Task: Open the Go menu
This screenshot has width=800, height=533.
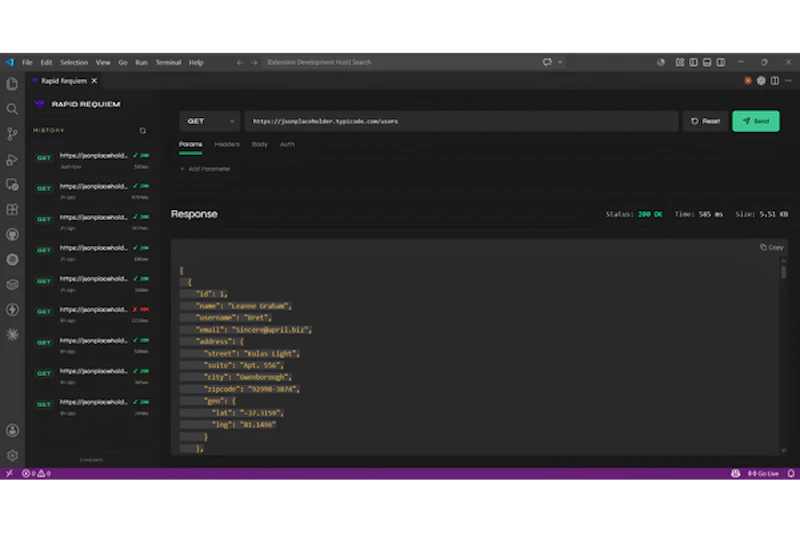Action: click(x=122, y=62)
